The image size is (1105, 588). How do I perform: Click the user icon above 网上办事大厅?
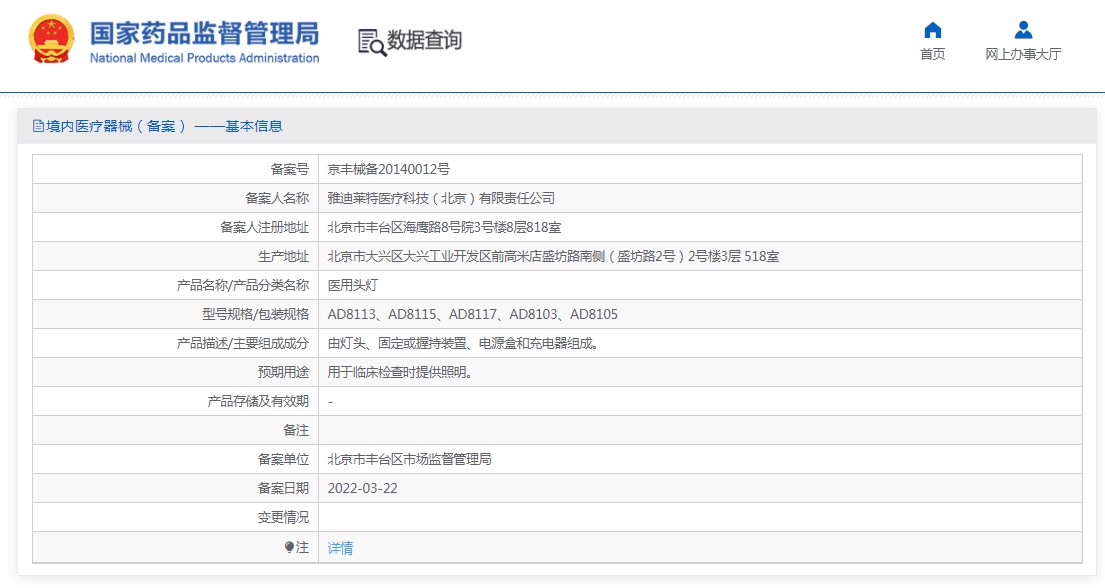click(1023, 30)
